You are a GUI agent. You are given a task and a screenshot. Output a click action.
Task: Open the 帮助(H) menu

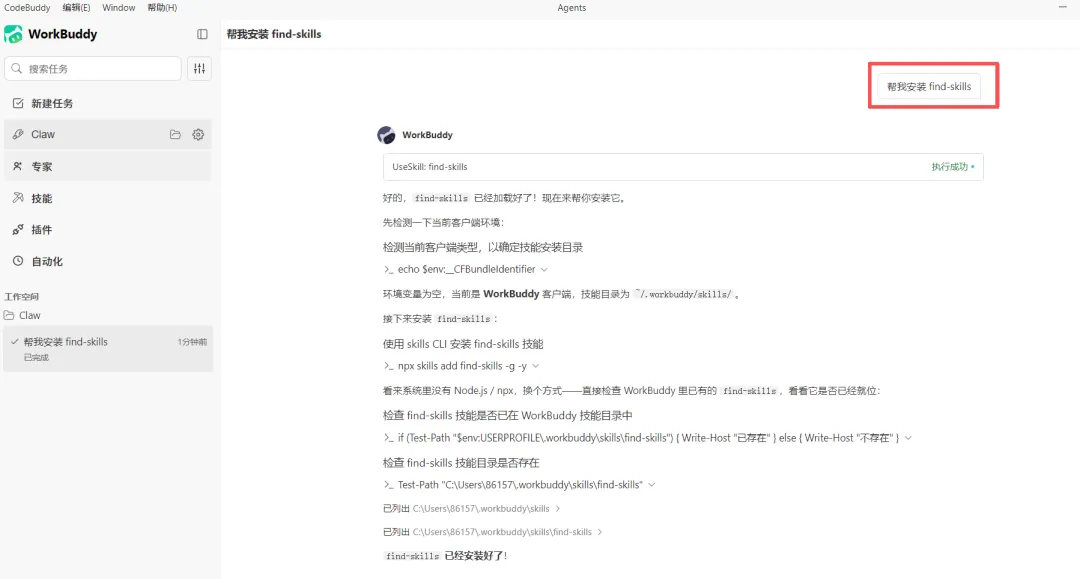[x=162, y=8]
